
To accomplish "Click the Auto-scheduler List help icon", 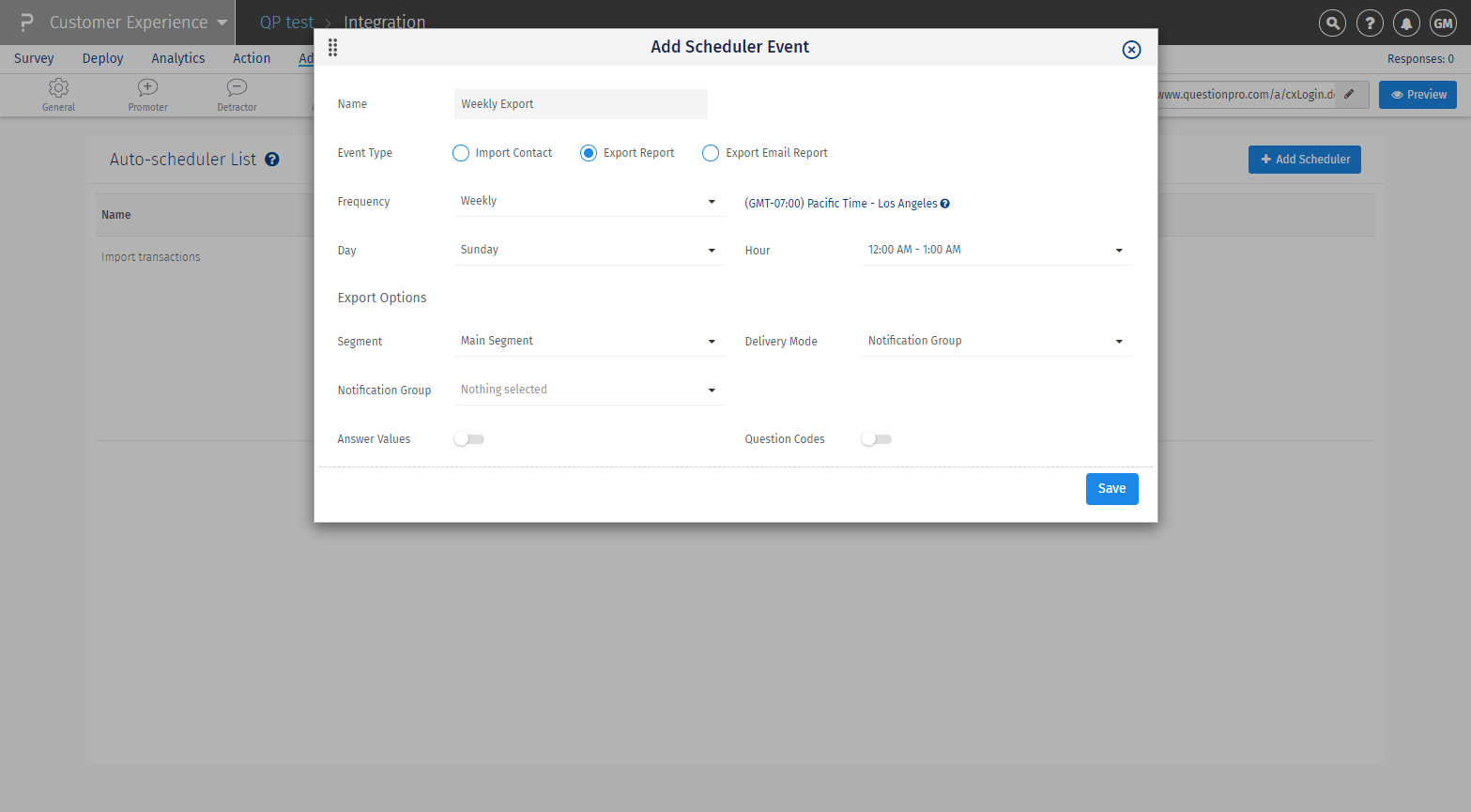I will [272, 160].
